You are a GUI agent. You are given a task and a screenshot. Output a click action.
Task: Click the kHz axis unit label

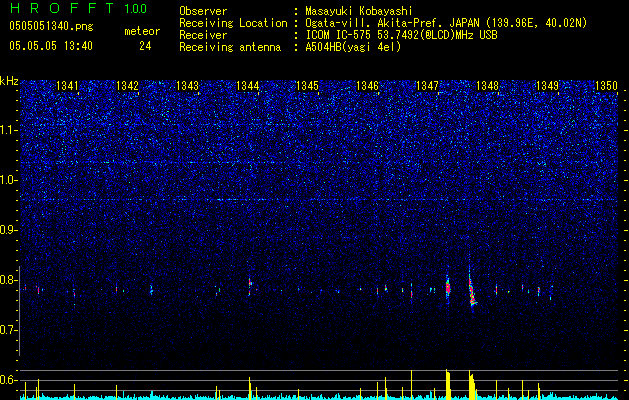[x=9, y=81]
